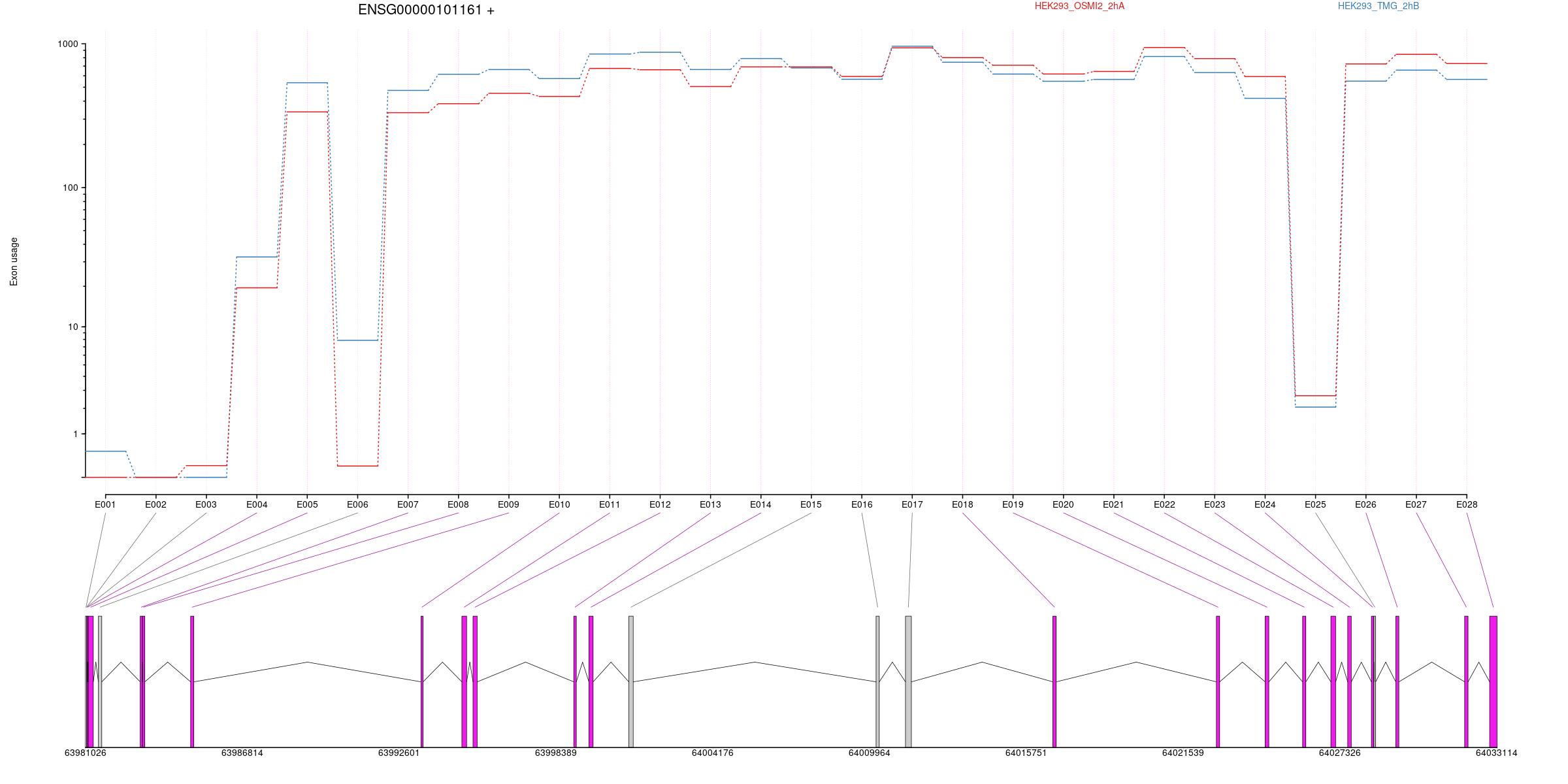The image size is (1568, 784).
Task: Click the gene title ENSG00000101161 +
Action: pyautogui.click(x=426, y=10)
